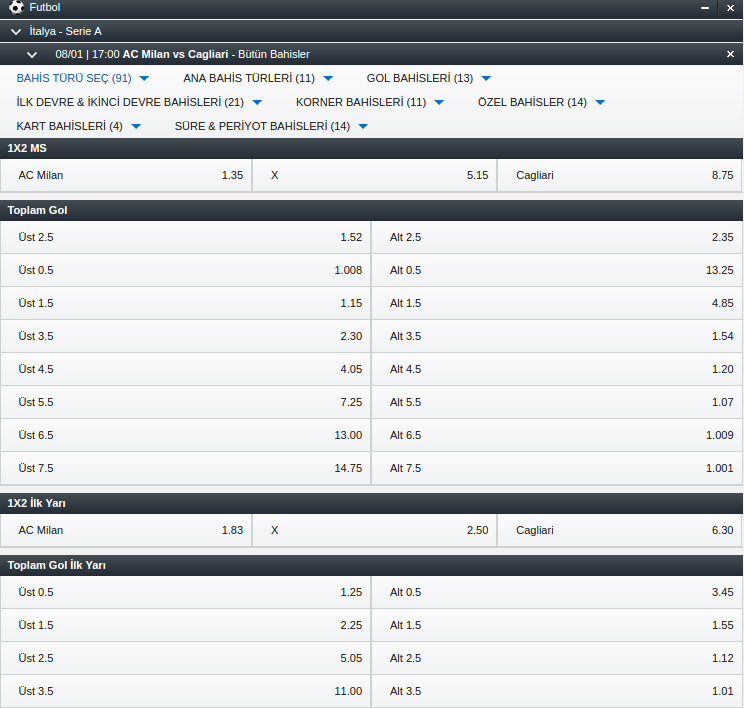The image size is (744, 708).
Task: Pick first-half Üst 1.5 at 2.25
Action: pos(186,625)
